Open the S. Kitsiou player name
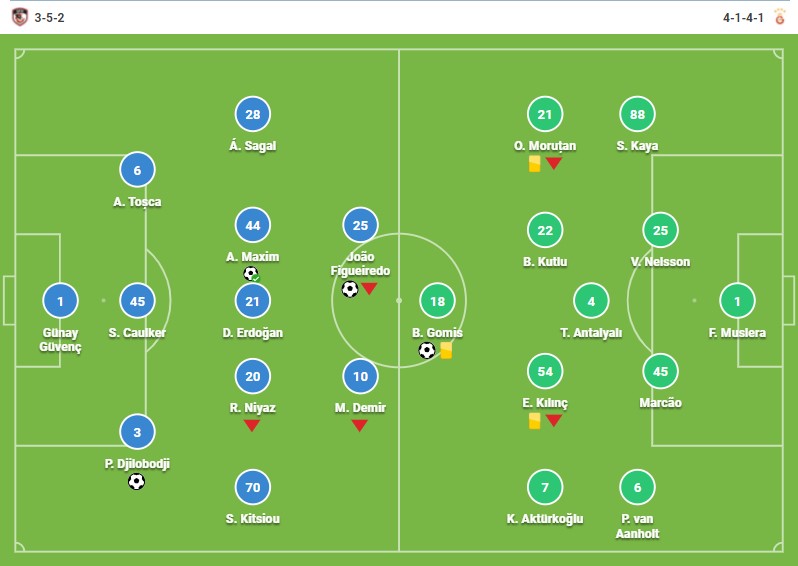This screenshot has width=798, height=566. [x=253, y=519]
